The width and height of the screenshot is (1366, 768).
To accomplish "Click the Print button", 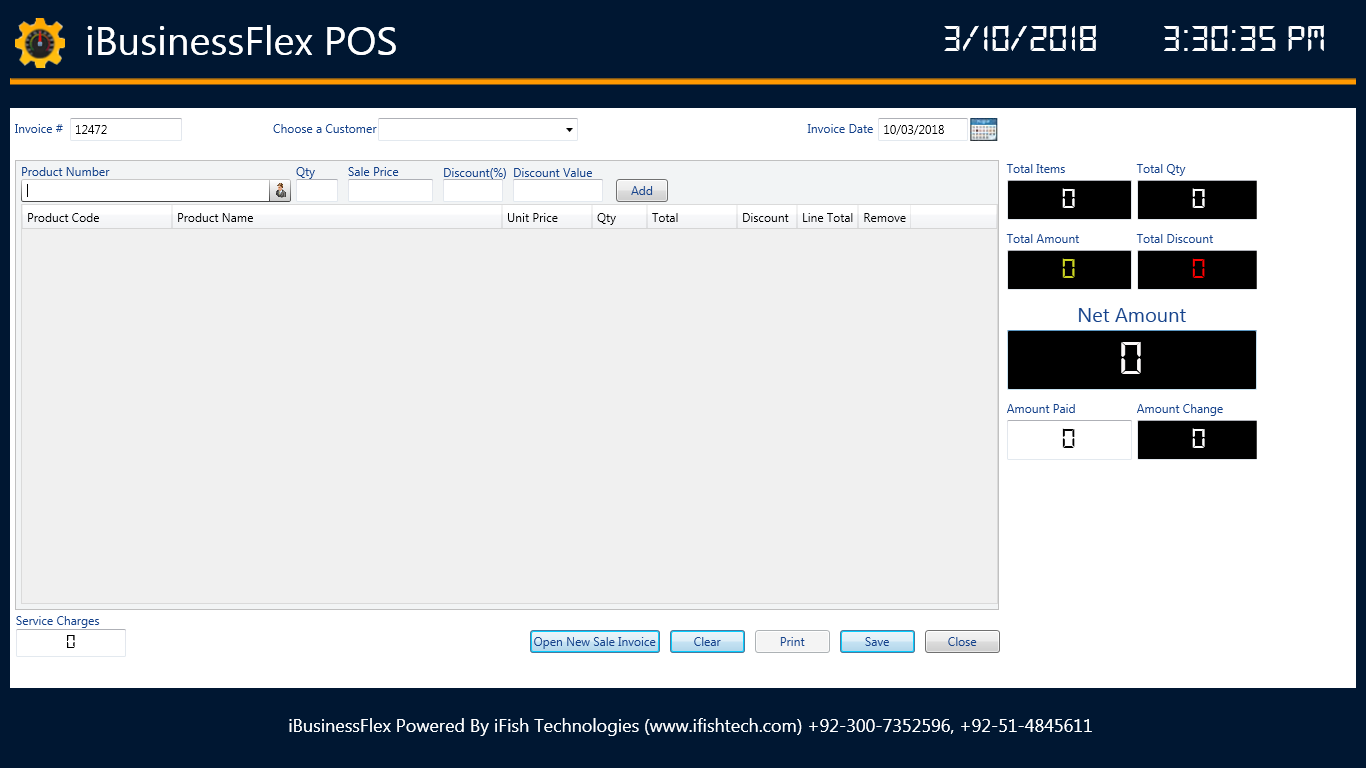I will click(792, 642).
